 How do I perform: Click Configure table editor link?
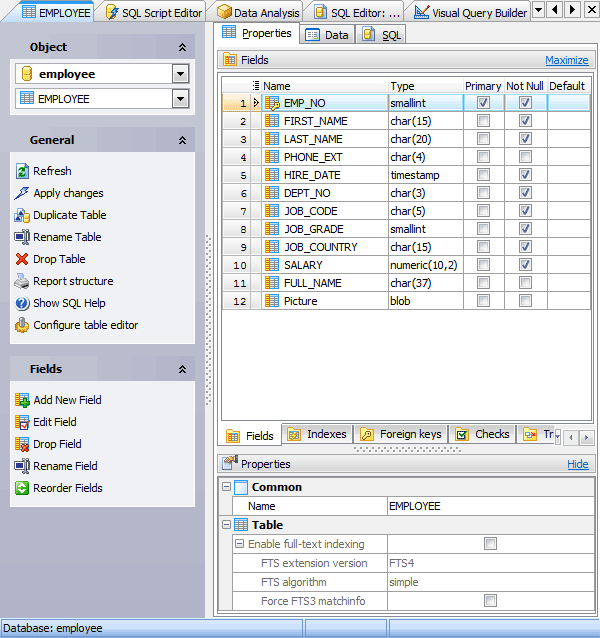click(85, 325)
